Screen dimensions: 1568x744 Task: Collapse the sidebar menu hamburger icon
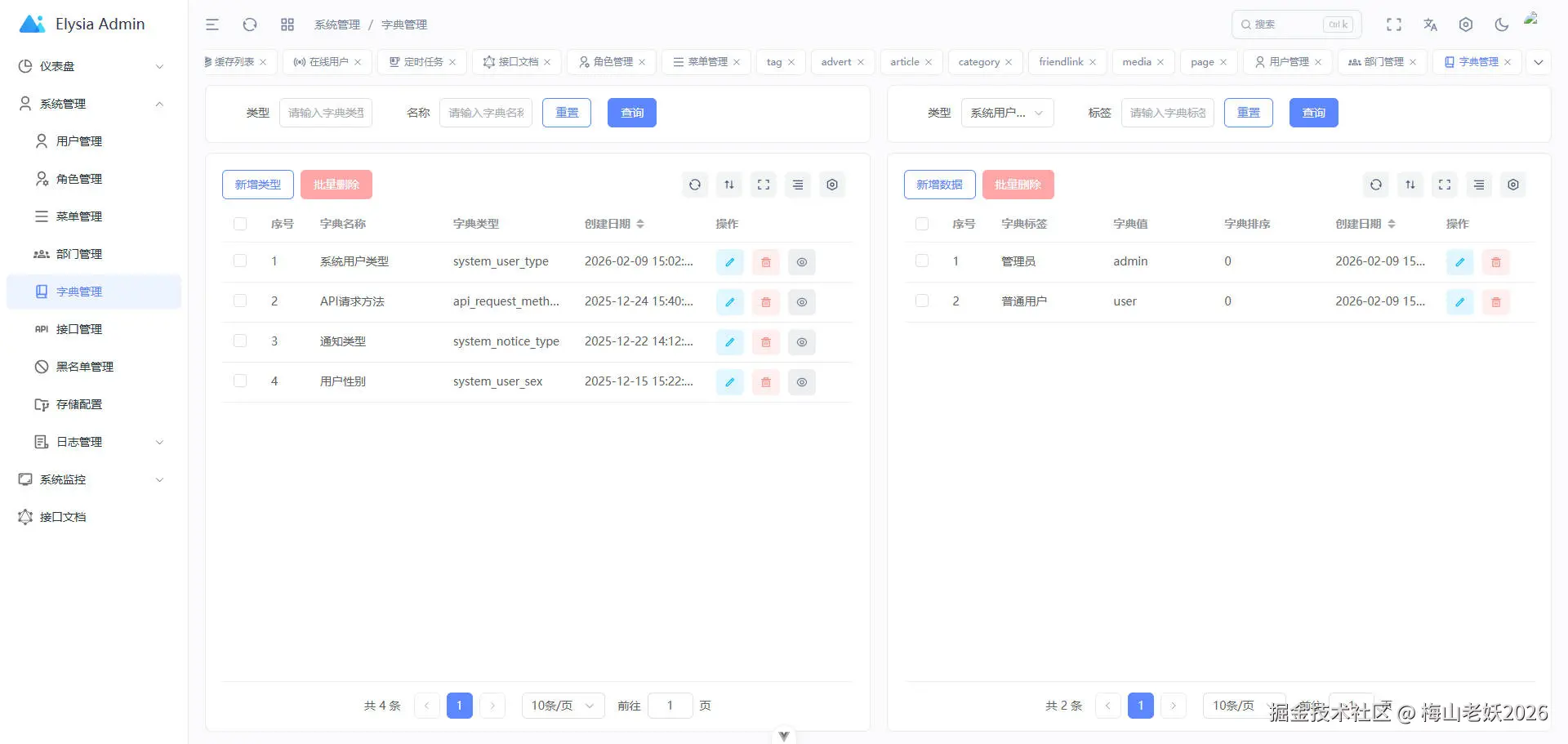coord(212,25)
